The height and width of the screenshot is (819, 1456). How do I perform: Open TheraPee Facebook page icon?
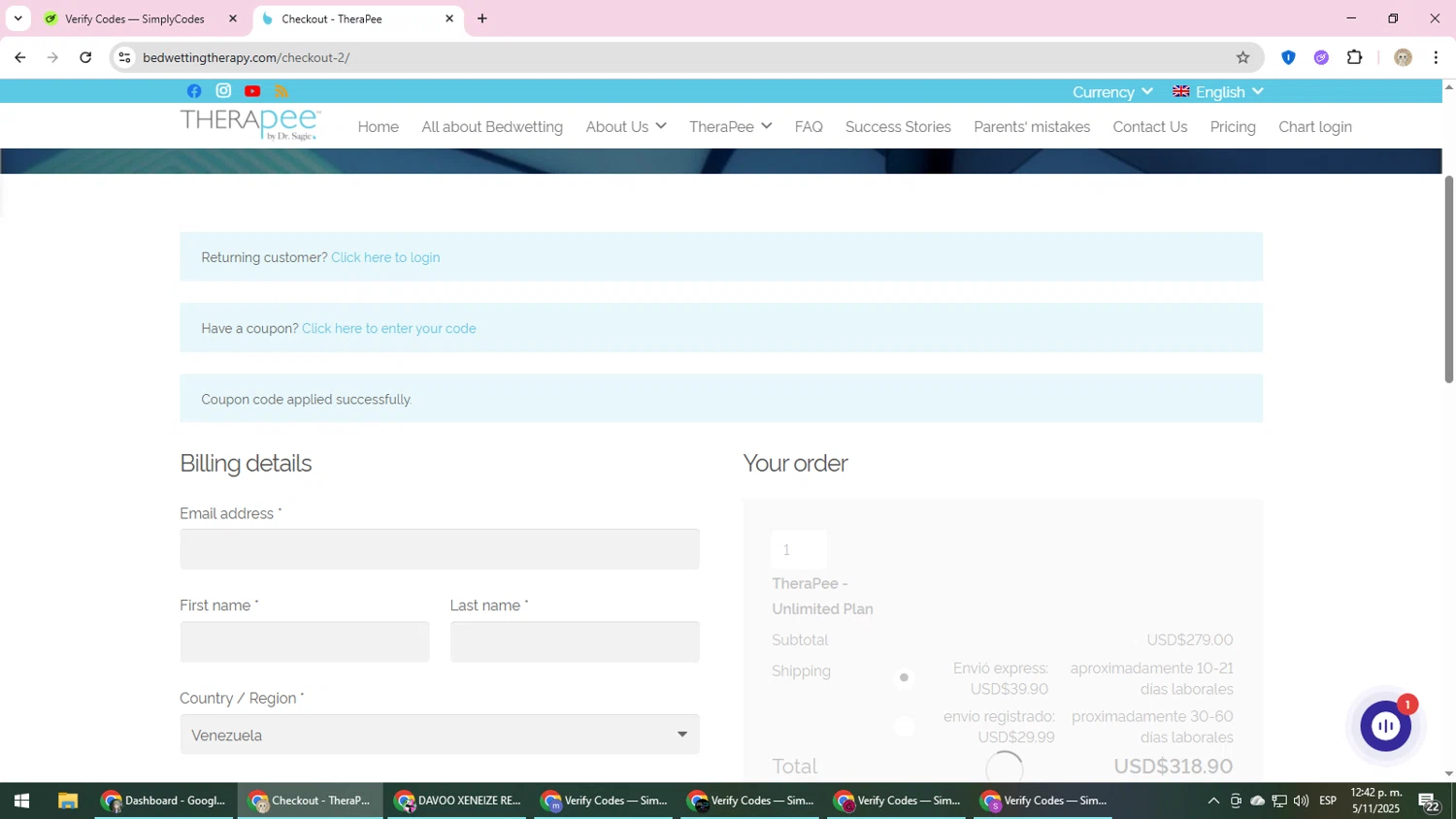(x=194, y=91)
